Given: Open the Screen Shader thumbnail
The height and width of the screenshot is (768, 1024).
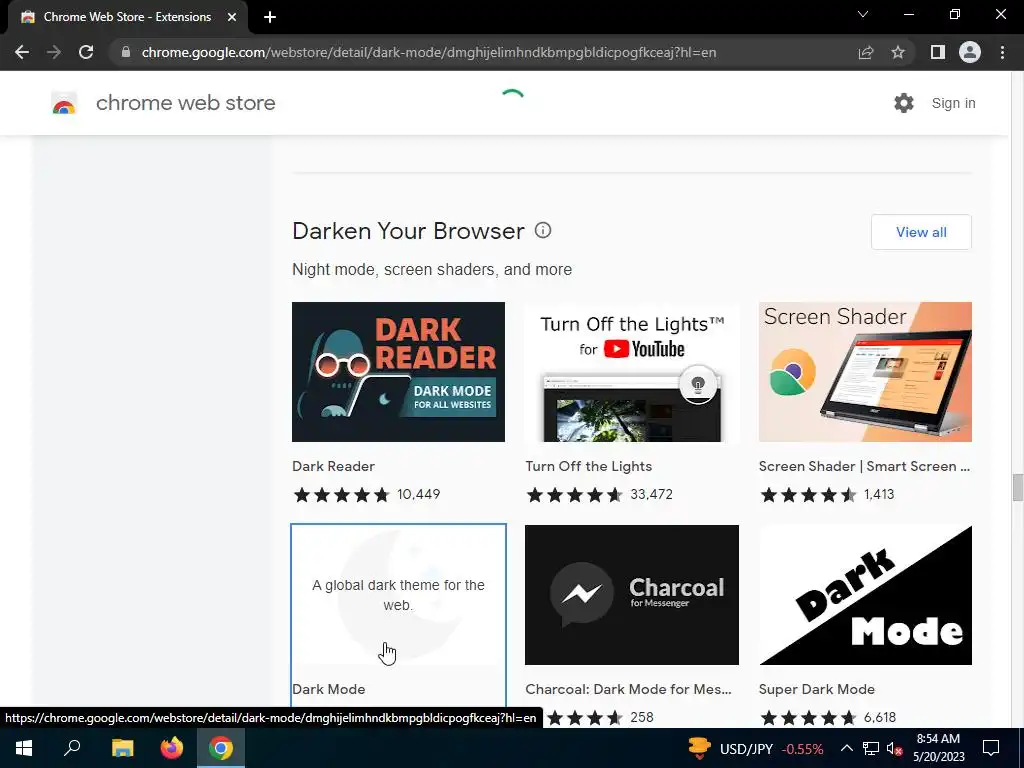Looking at the screenshot, I should (865, 372).
